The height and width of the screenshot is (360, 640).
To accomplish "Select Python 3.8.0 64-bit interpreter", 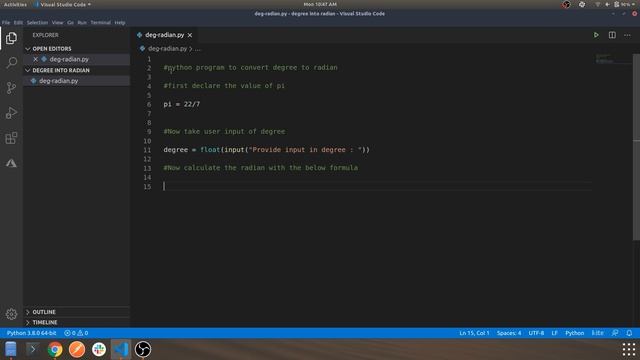I will tap(31, 333).
